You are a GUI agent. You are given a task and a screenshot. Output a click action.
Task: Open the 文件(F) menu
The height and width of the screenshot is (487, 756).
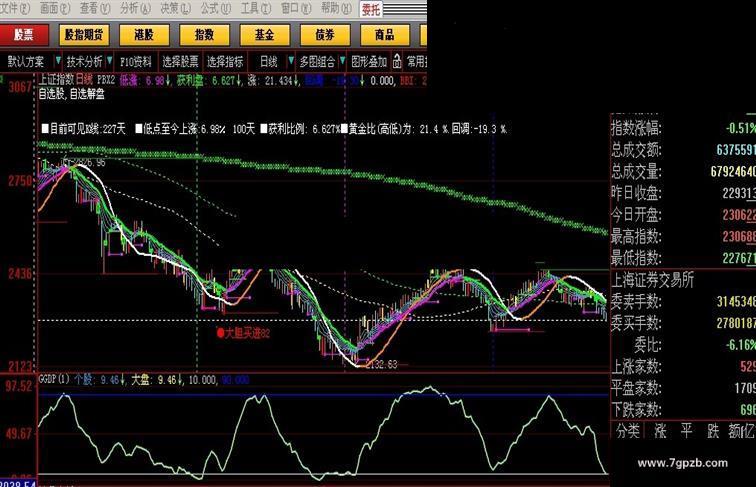coord(14,8)
